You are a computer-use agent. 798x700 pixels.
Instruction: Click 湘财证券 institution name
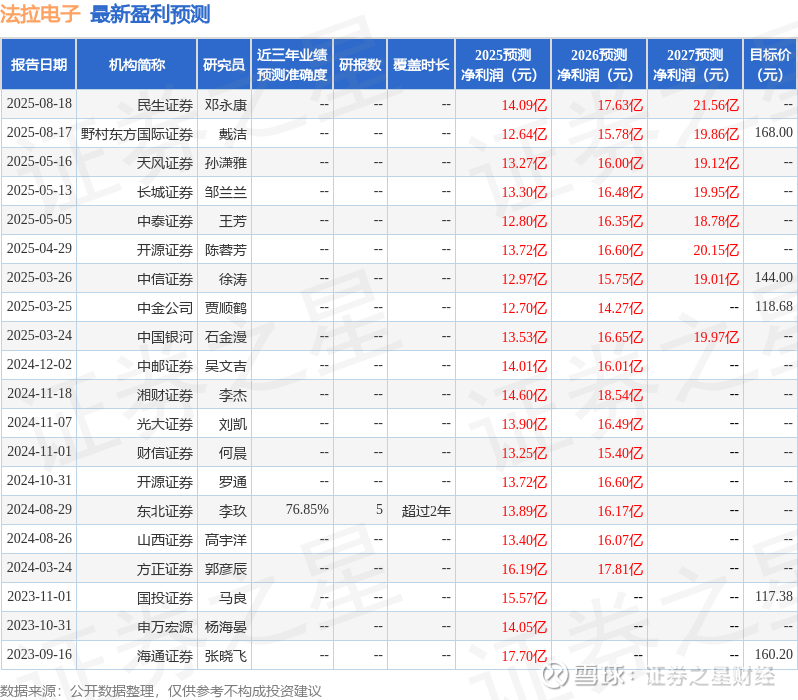pos(165,396)
